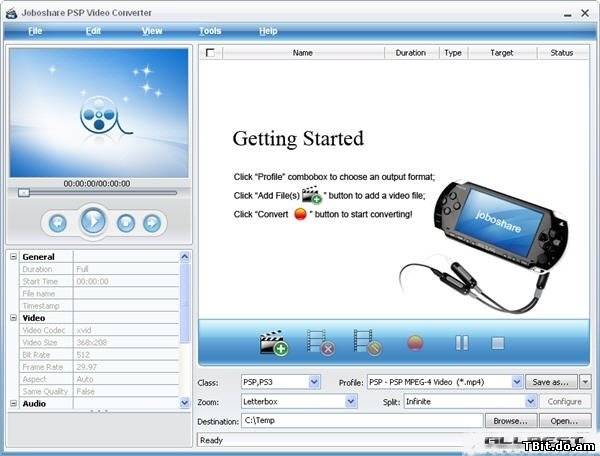Close the Joboshare window
The width and height of the screenshot is (600, 456).
(x=585, y=13)
